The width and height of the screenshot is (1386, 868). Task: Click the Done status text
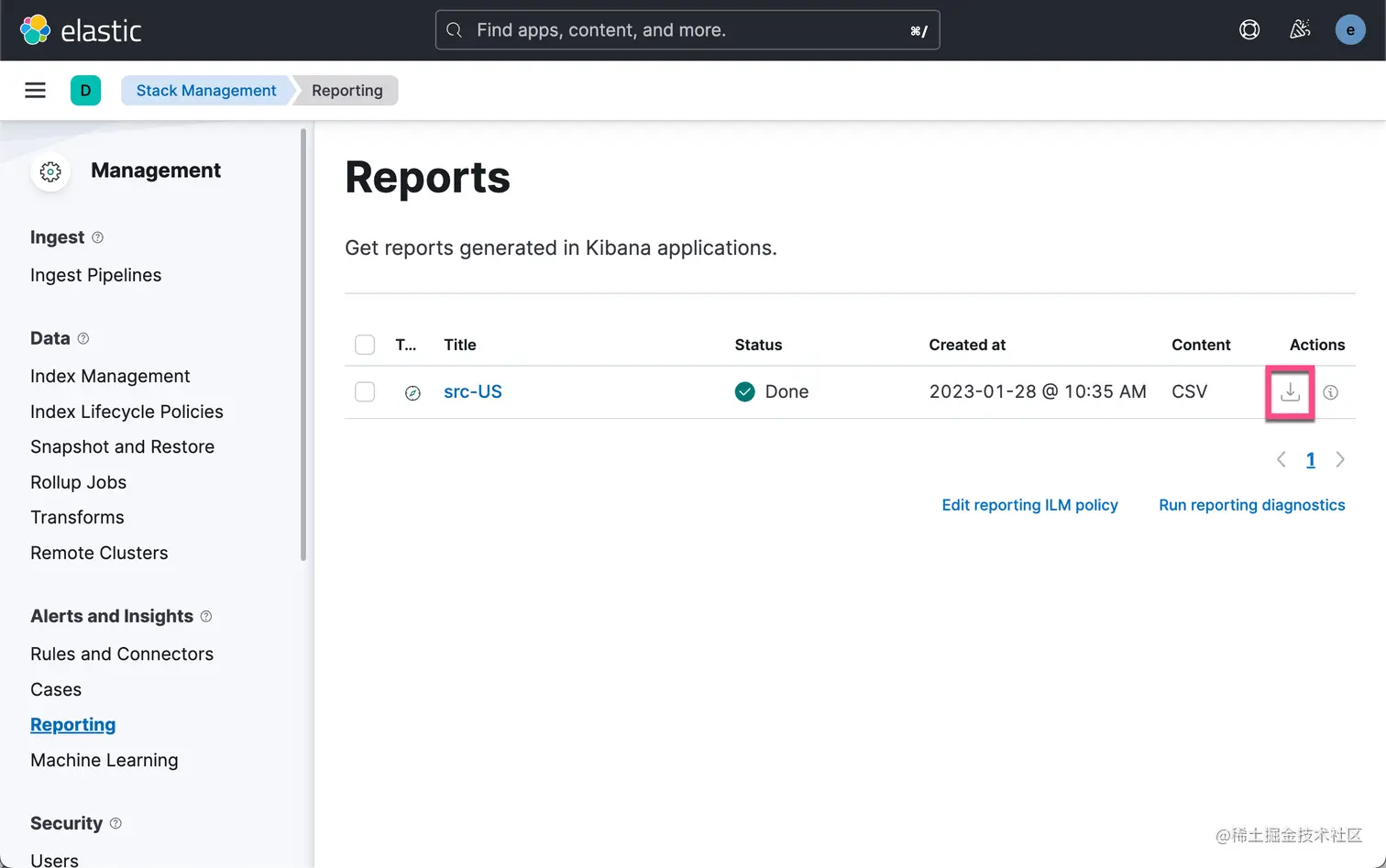(x=786, y=391)
